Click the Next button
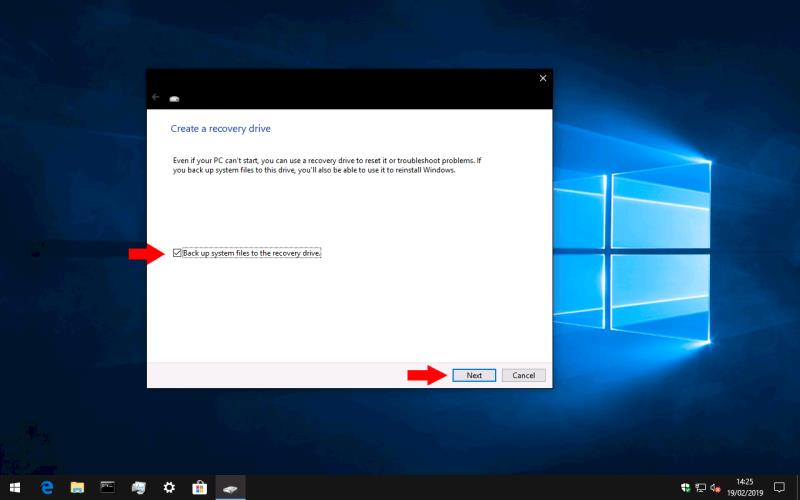 (x=474, y=376)
